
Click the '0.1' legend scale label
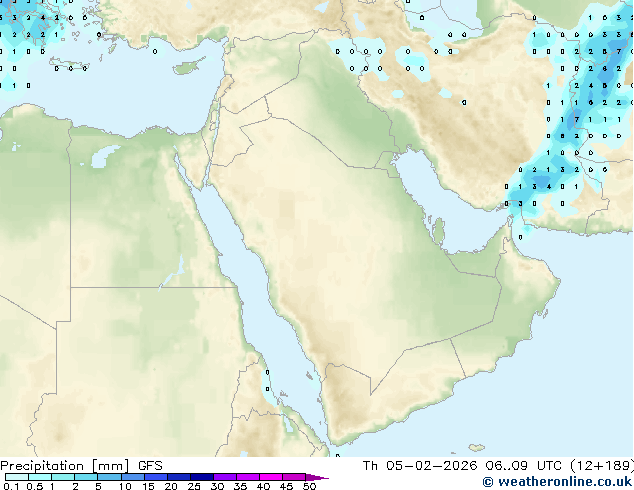11,486
